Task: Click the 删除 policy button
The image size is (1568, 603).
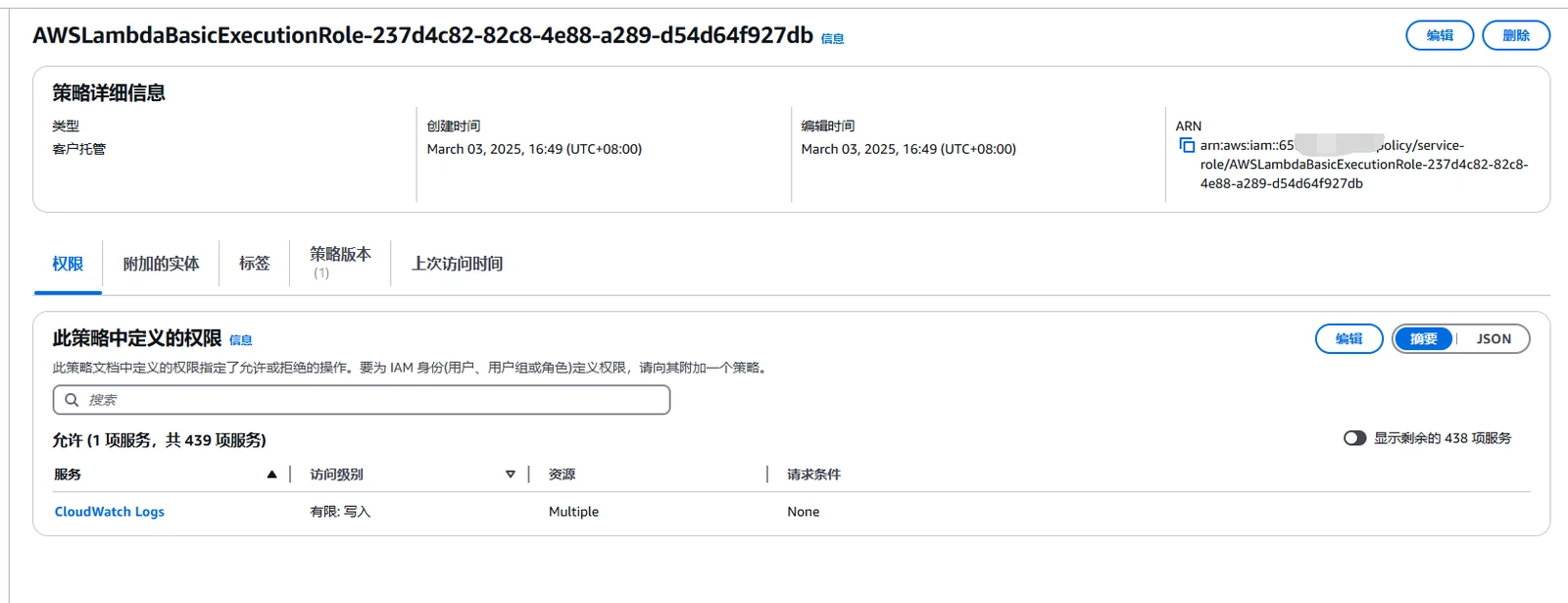Action: [1516, 35]
